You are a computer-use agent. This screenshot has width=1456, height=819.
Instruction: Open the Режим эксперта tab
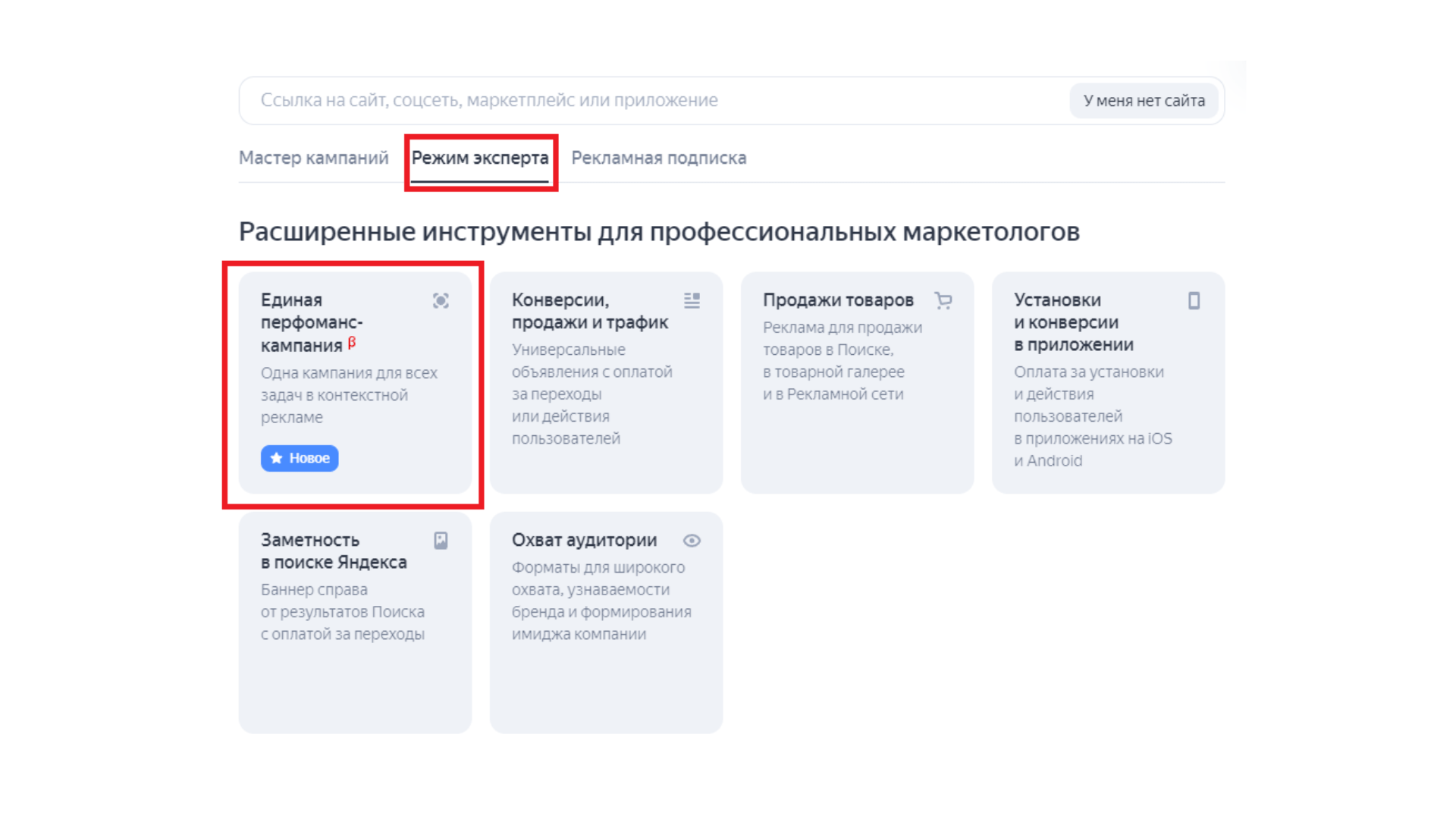click(x=479, y=158)
